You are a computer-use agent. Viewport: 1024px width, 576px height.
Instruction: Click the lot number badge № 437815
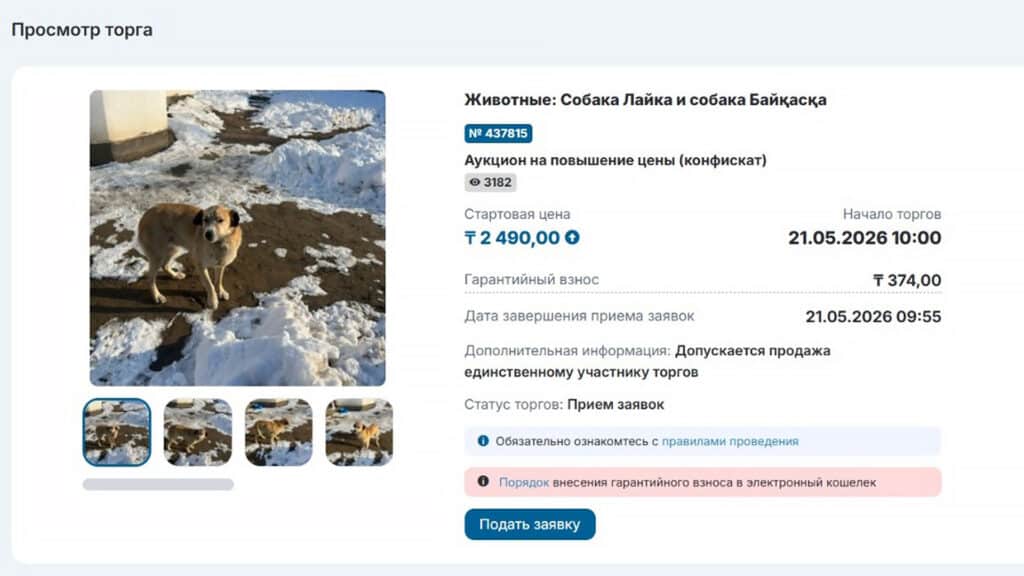point(498,133)
